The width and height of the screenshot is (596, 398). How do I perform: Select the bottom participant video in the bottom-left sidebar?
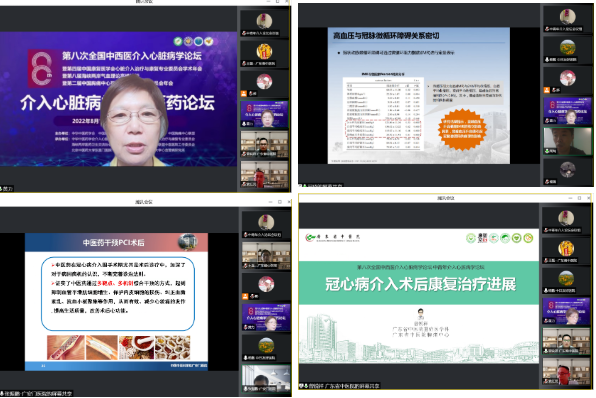pyautogui.click(x=266, y=379)
